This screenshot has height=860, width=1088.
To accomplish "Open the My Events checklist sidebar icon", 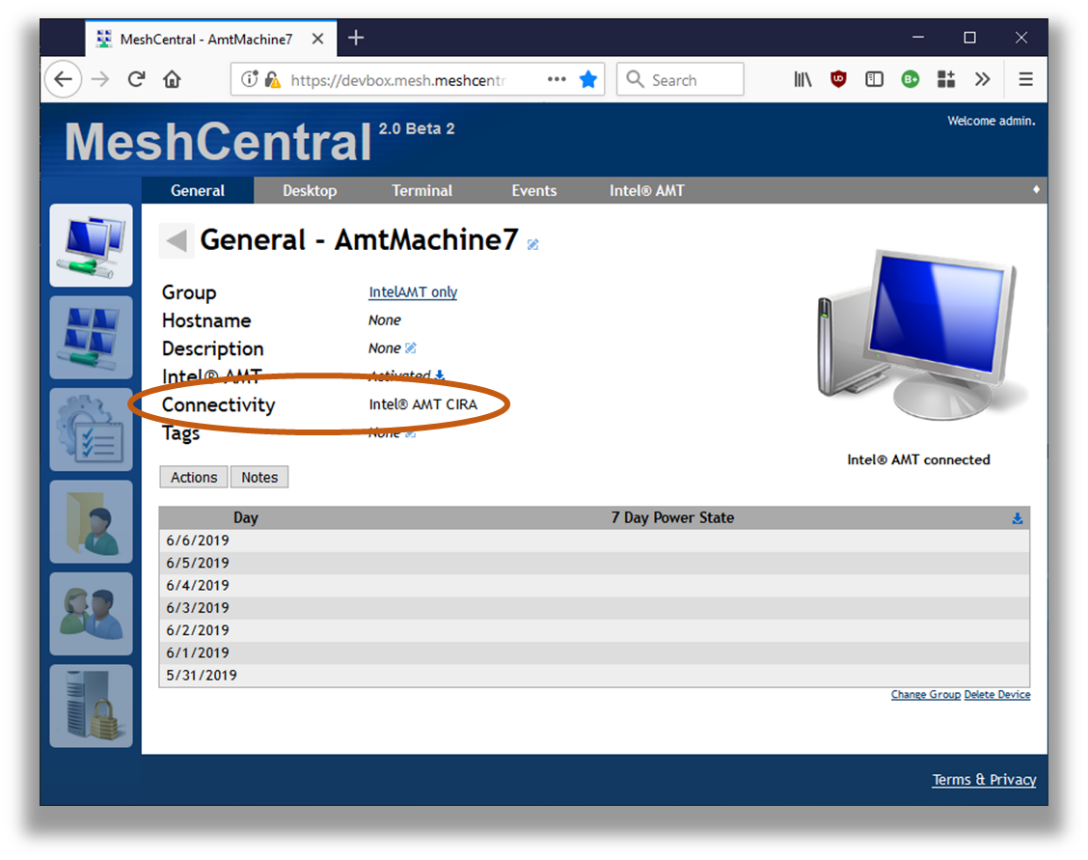I will click(91, 430).
